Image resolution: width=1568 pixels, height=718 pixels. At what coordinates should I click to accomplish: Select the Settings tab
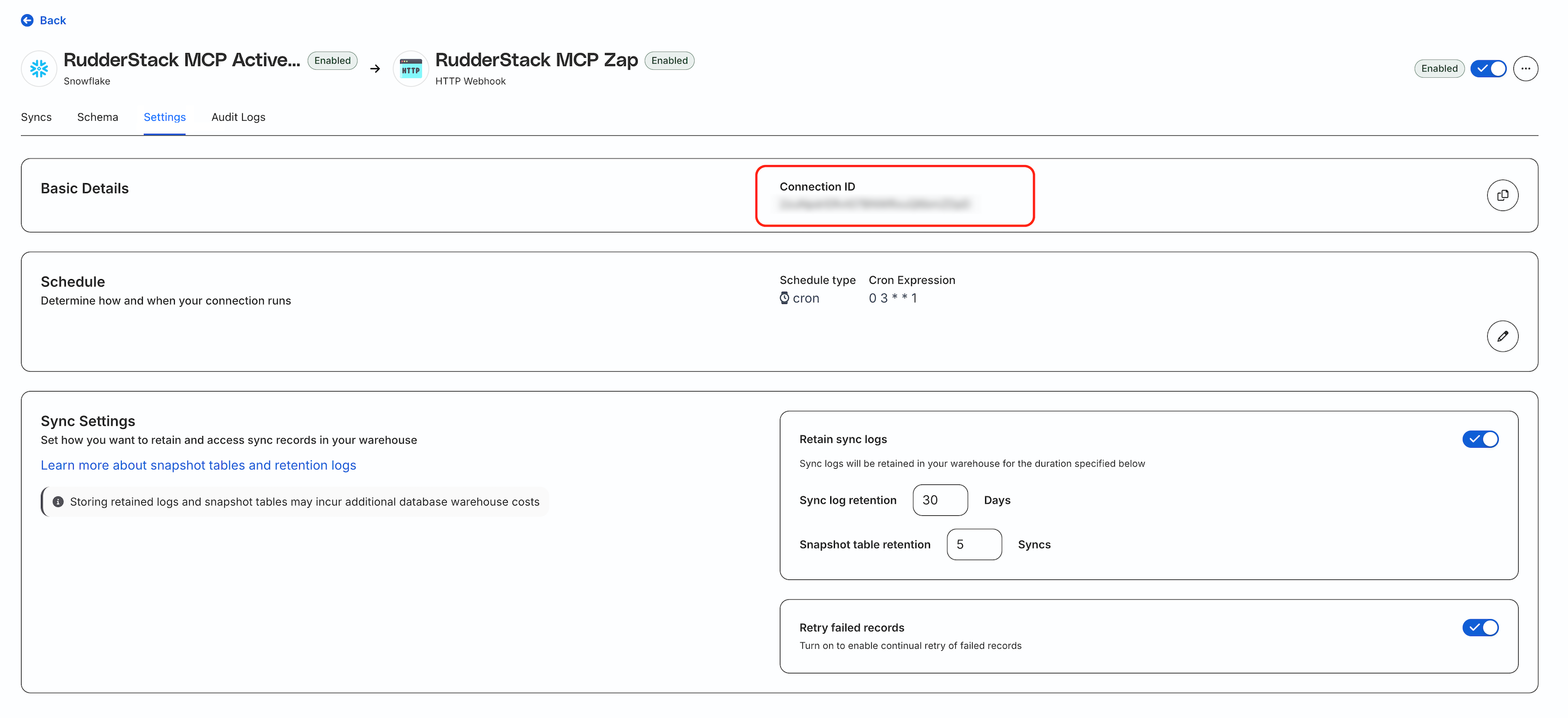[x=164, y=117]
